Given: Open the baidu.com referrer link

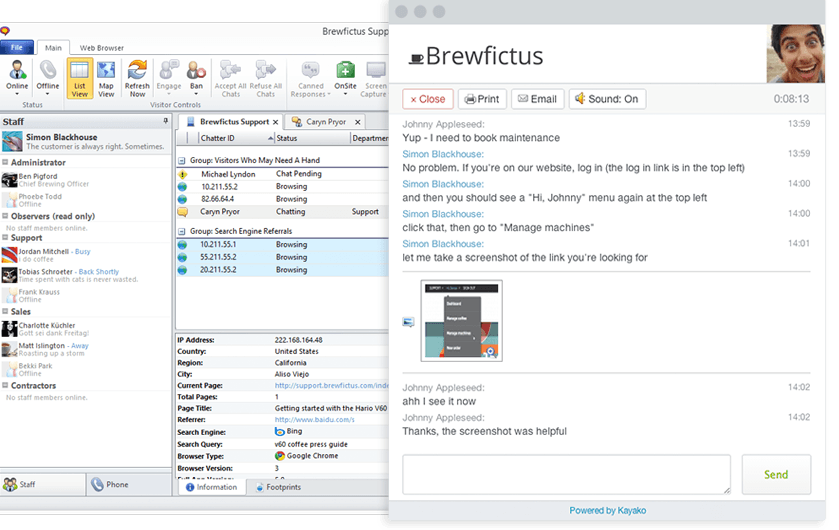Looking at the screenshot, I should click(x=315, y=420).
